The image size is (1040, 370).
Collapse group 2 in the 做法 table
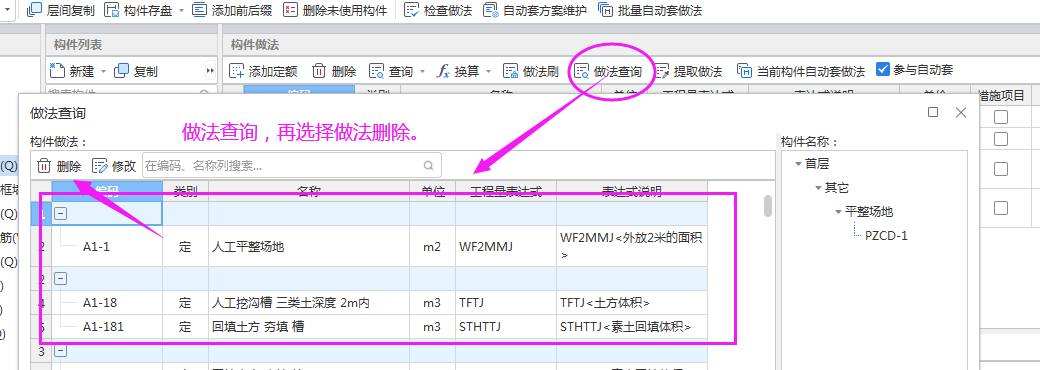coord(60,278)
